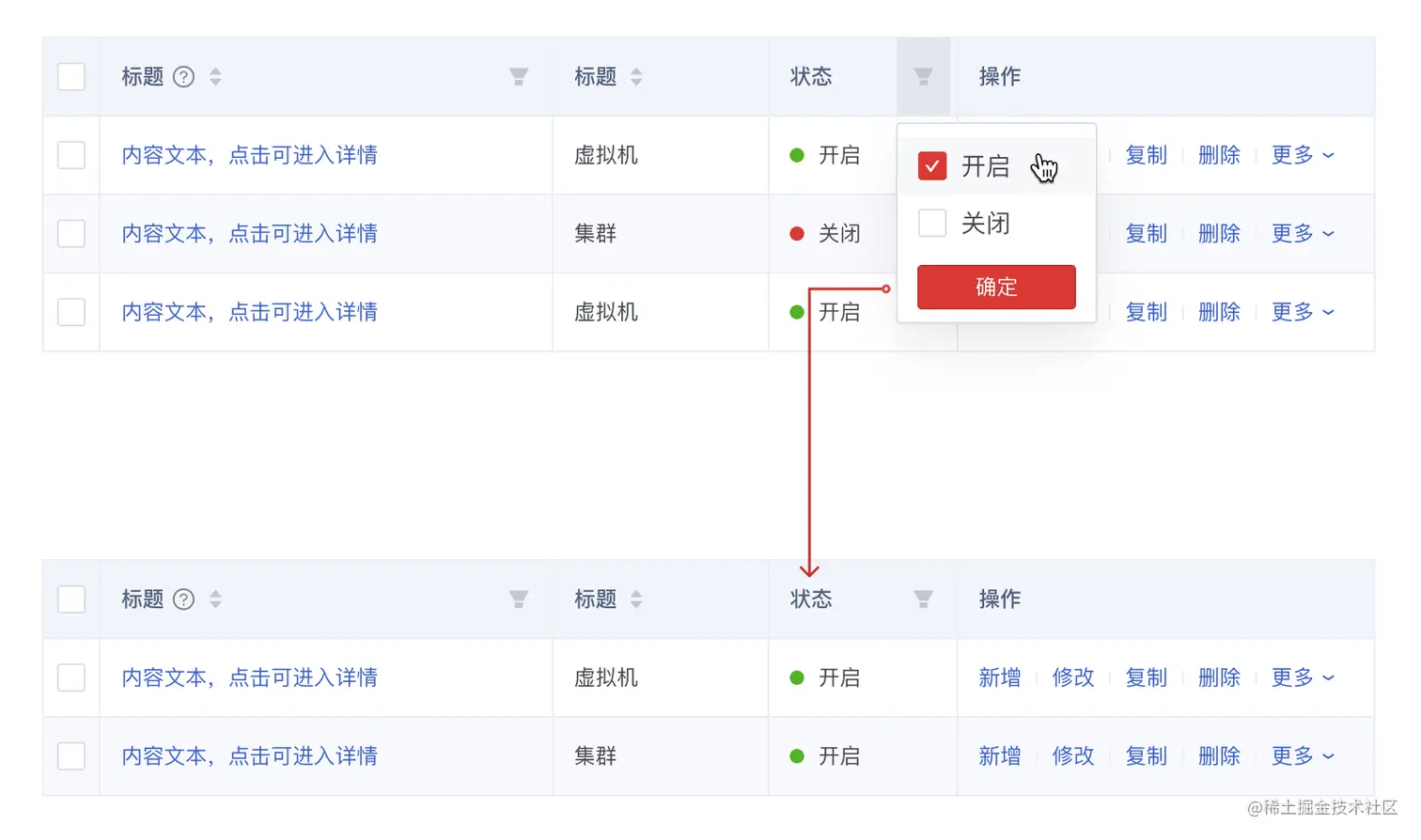Click 新增 in bottom table's 集群 row

[x=1000, y=756]
